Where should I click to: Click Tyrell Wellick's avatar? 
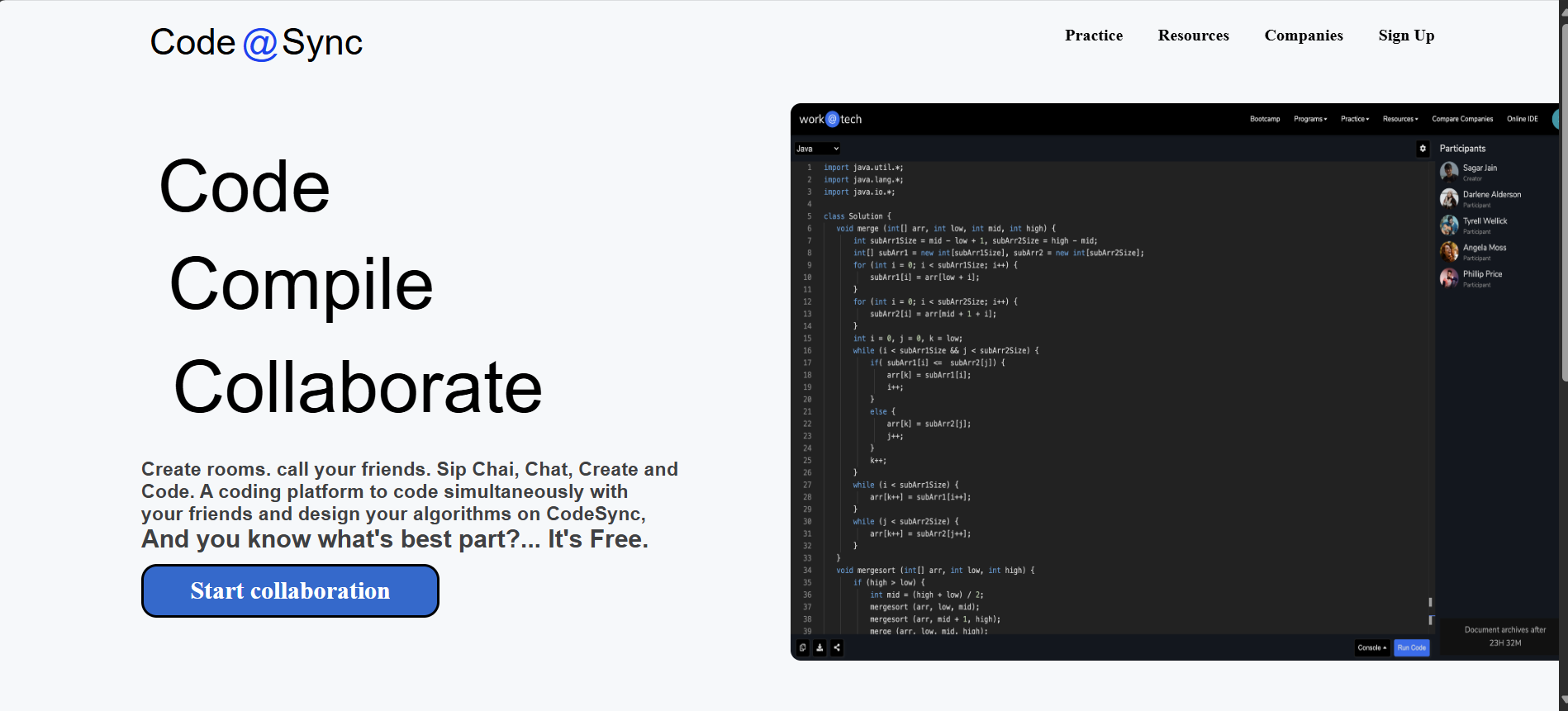click(x=1449, y=225)
